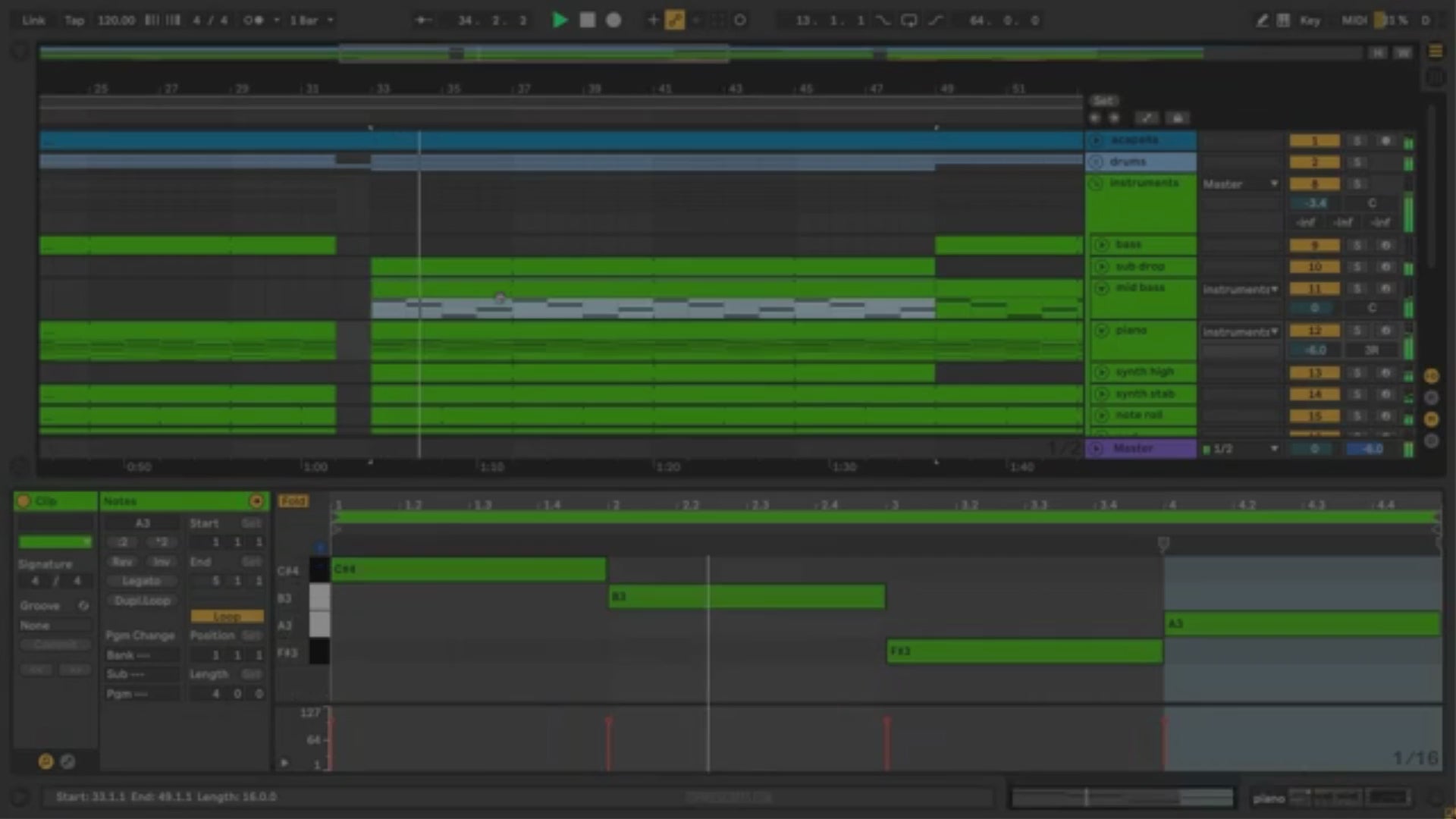Open the Groove None chooser
The image size is (1456, 819).
(55, 626)
